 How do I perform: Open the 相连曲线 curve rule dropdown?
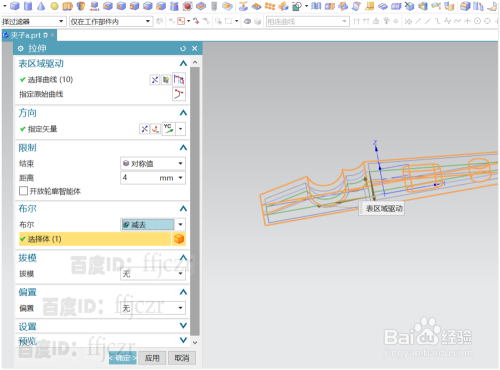coord(307,21)
